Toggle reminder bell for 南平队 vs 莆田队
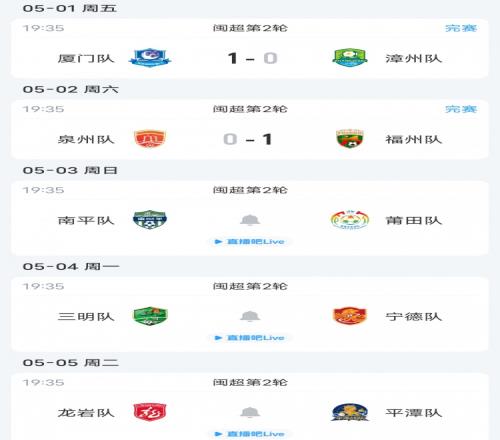This screenshot has width=500, height=440. [x=250, y=220]
